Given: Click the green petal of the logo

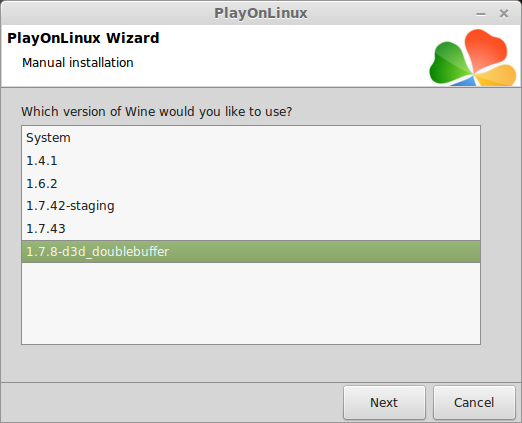Looking at the screenshot, I should [x=448, y=63].
